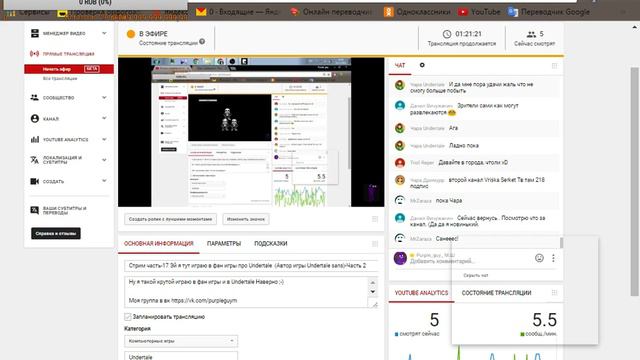Click the chat list scrollbar thumb

pyautogui.click(x=561, y=242)
